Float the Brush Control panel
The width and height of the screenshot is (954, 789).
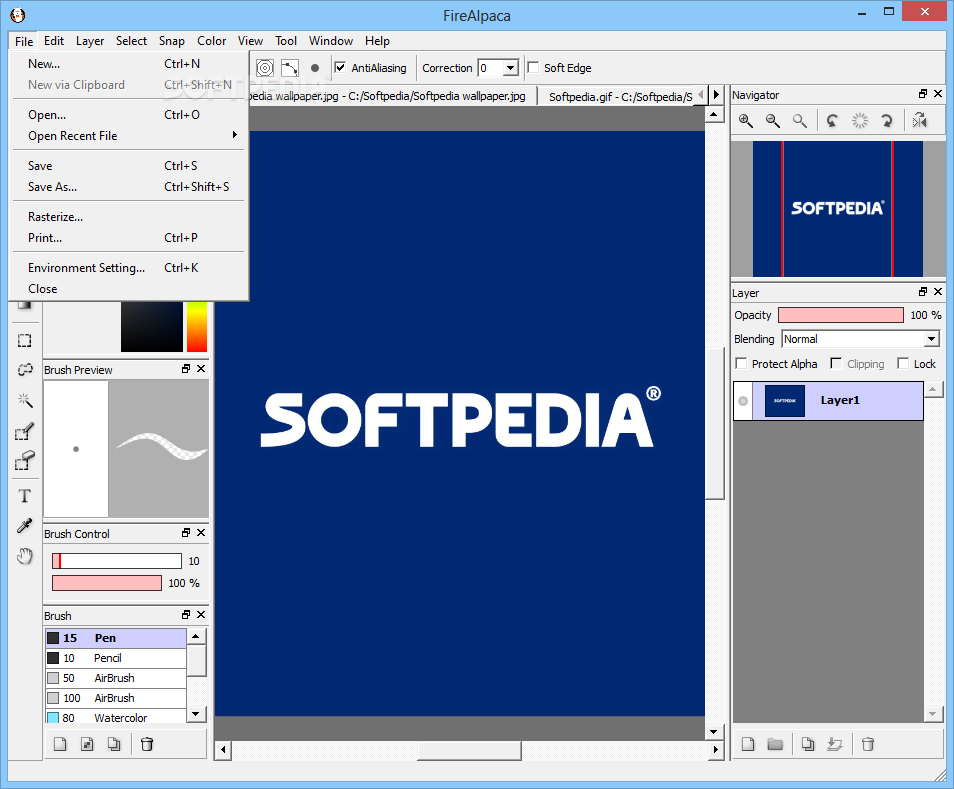(186, 533)
